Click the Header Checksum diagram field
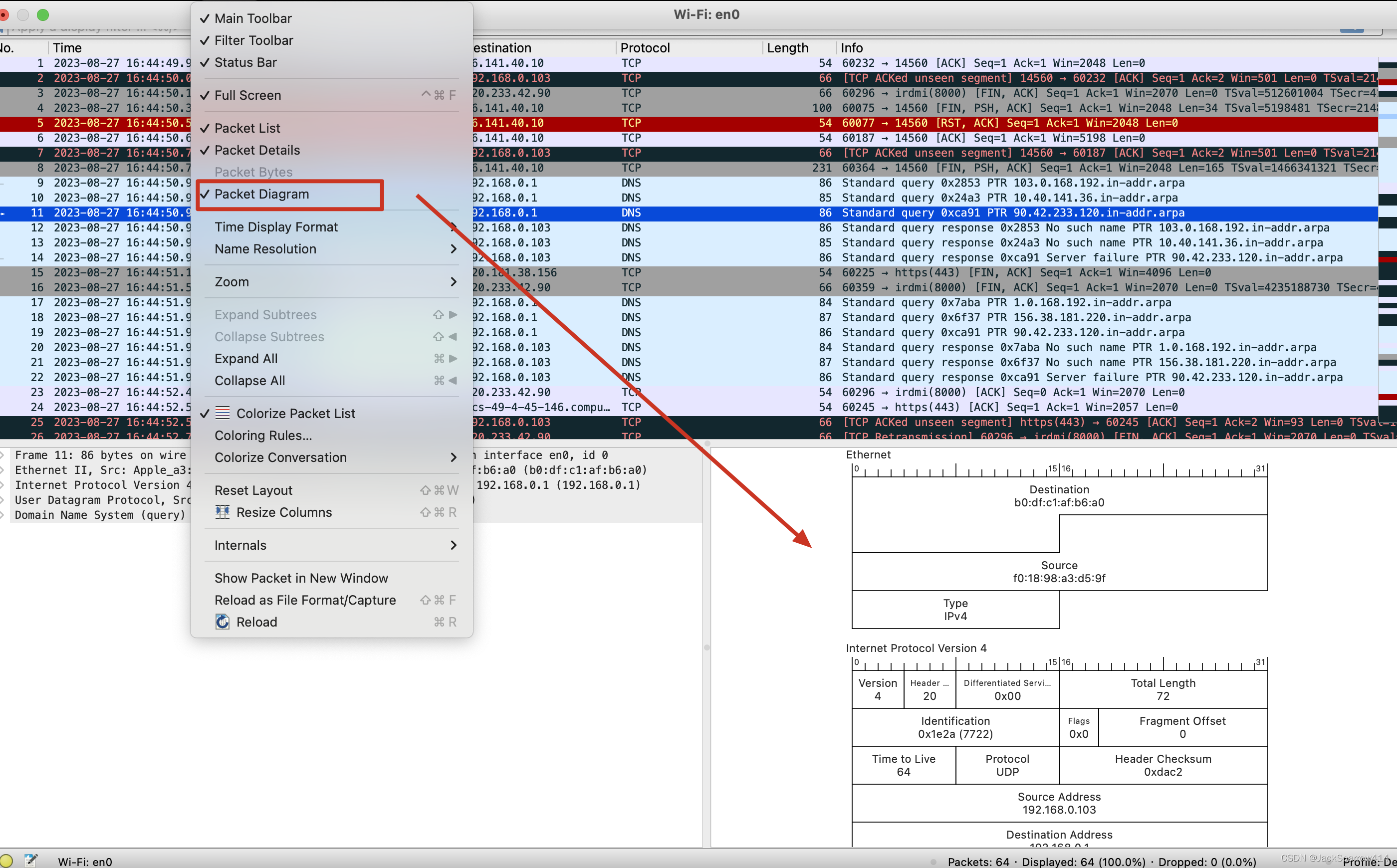The height and width of the screenshot is (868, 1397). pyautogui.click(x=1163, y=765)
